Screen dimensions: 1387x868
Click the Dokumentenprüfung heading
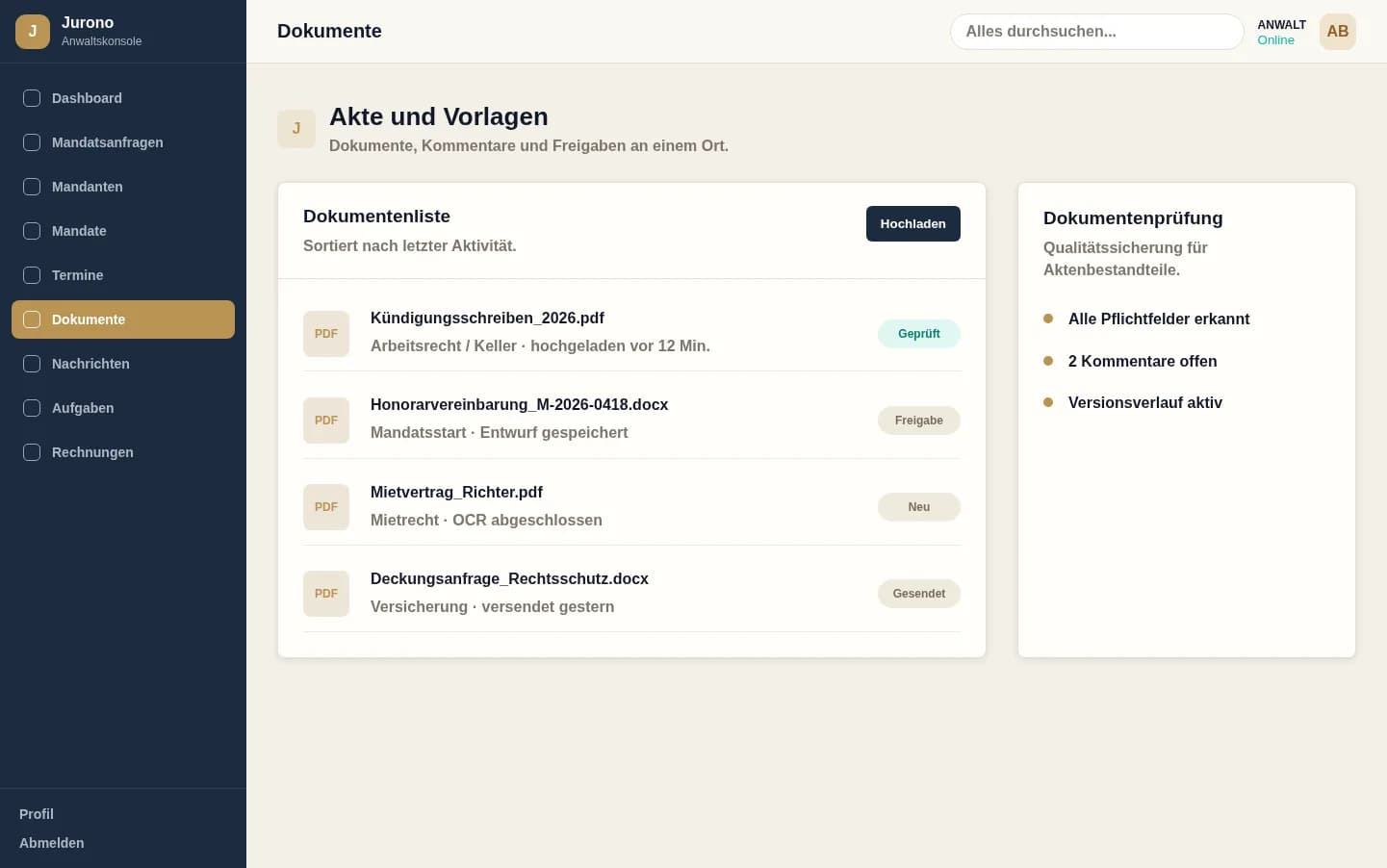click(x=1133, y=218)
